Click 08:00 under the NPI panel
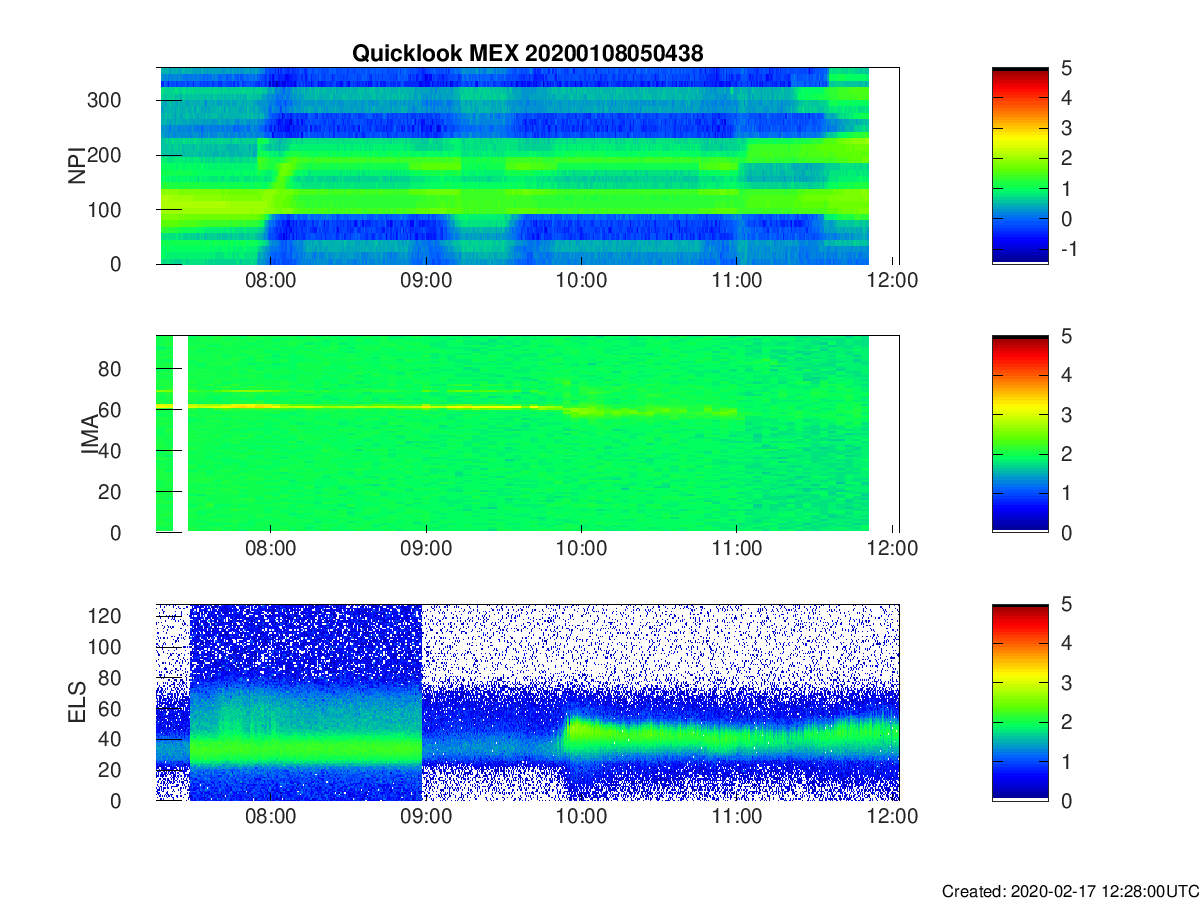 point(270,281)
